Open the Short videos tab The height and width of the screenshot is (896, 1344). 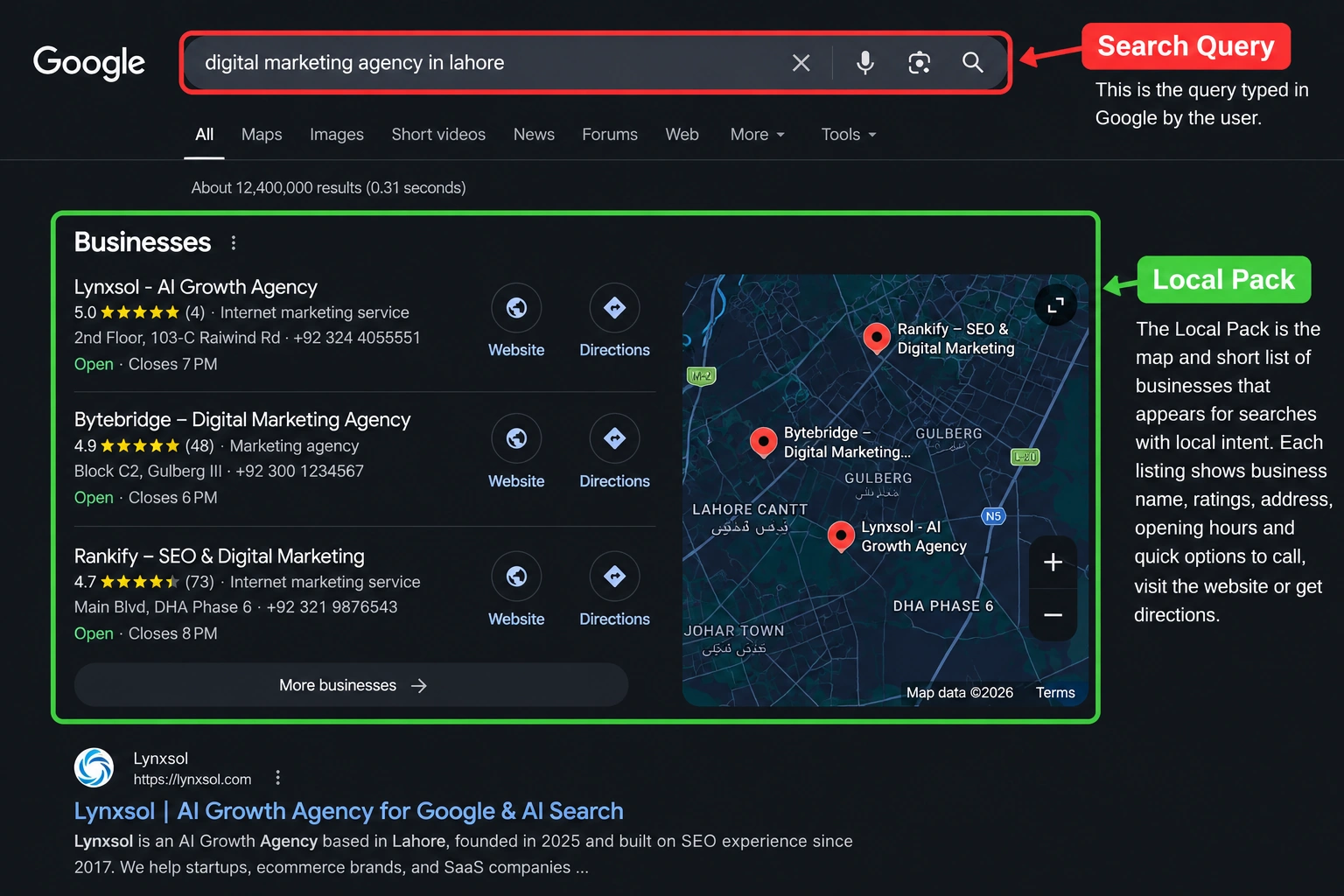(x=438, y=135)
